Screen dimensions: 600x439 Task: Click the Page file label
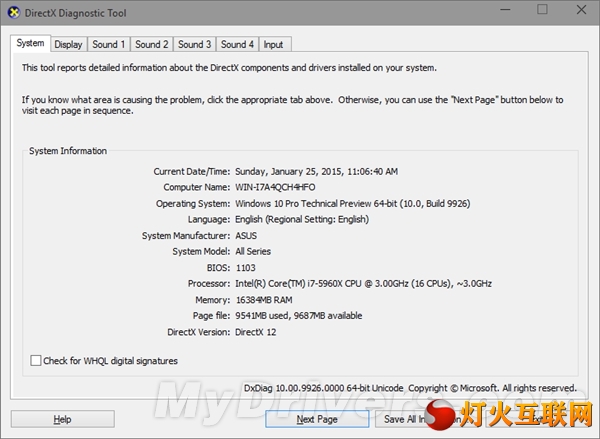211,316
